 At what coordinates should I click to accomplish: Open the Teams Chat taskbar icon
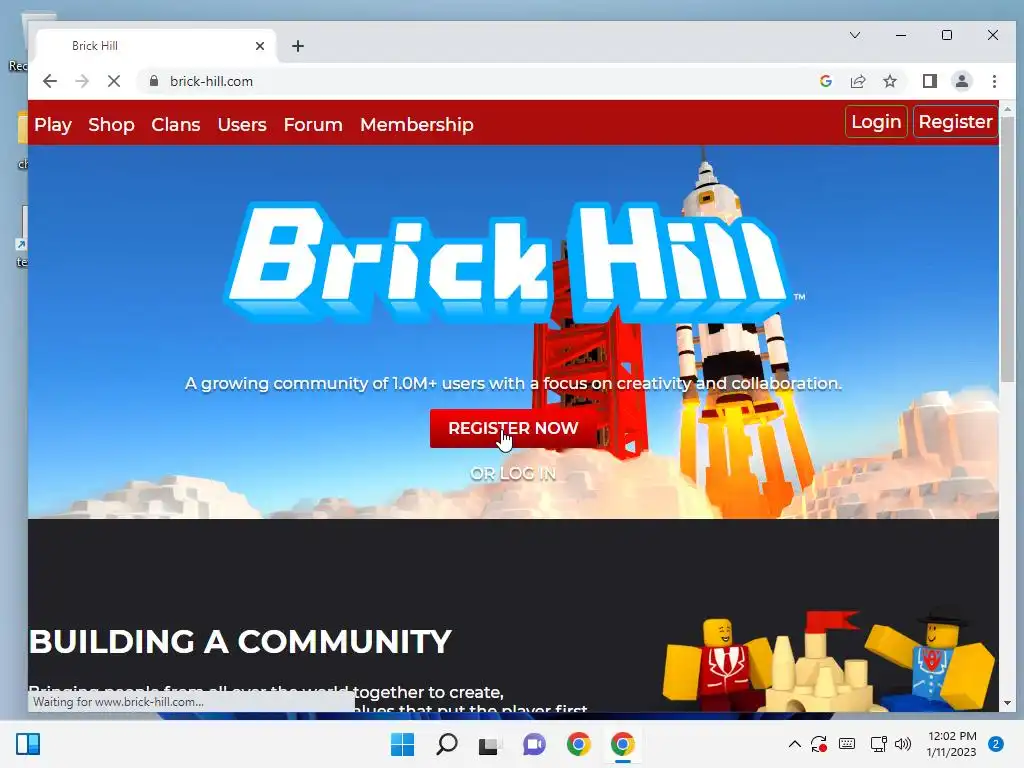pos(534,744)
